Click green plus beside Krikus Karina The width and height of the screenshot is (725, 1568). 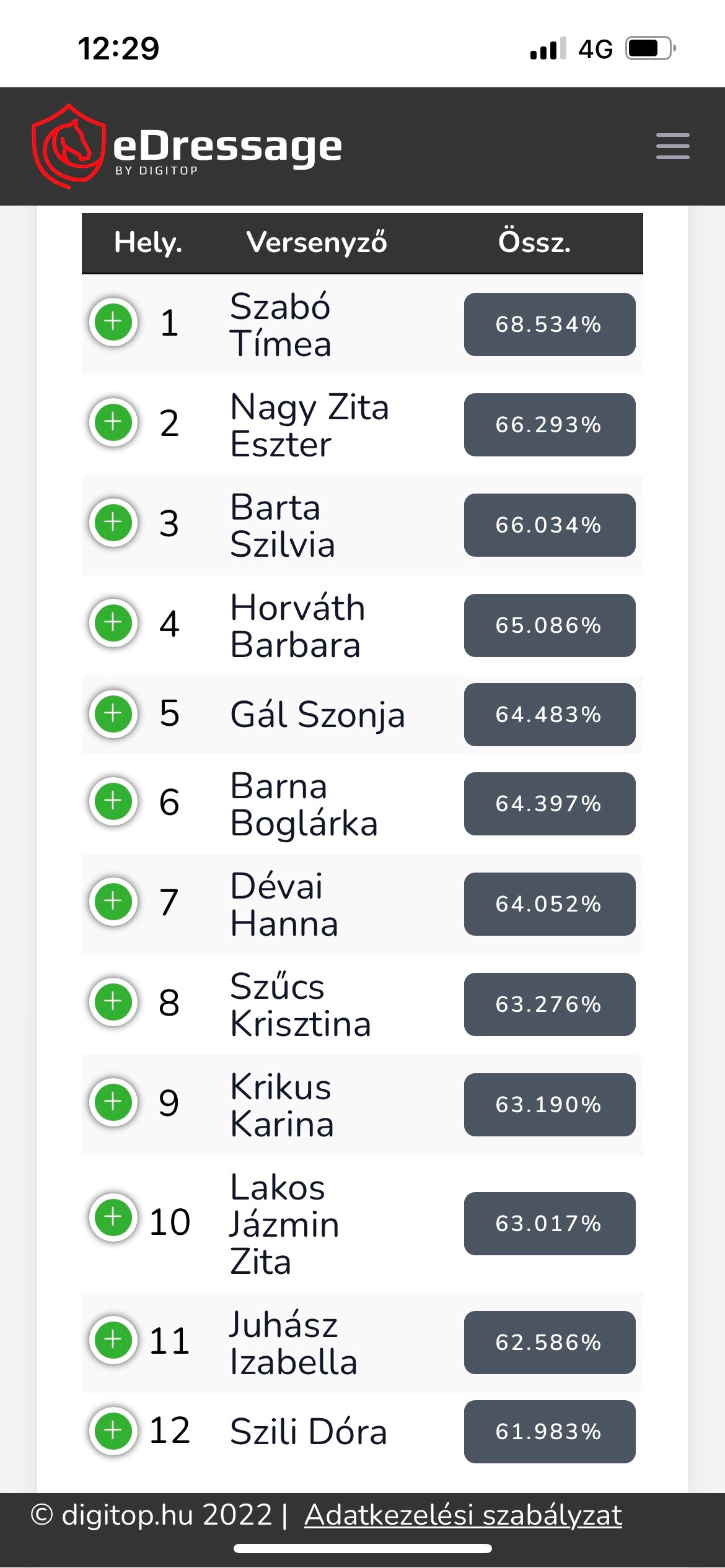(113, 1102)
